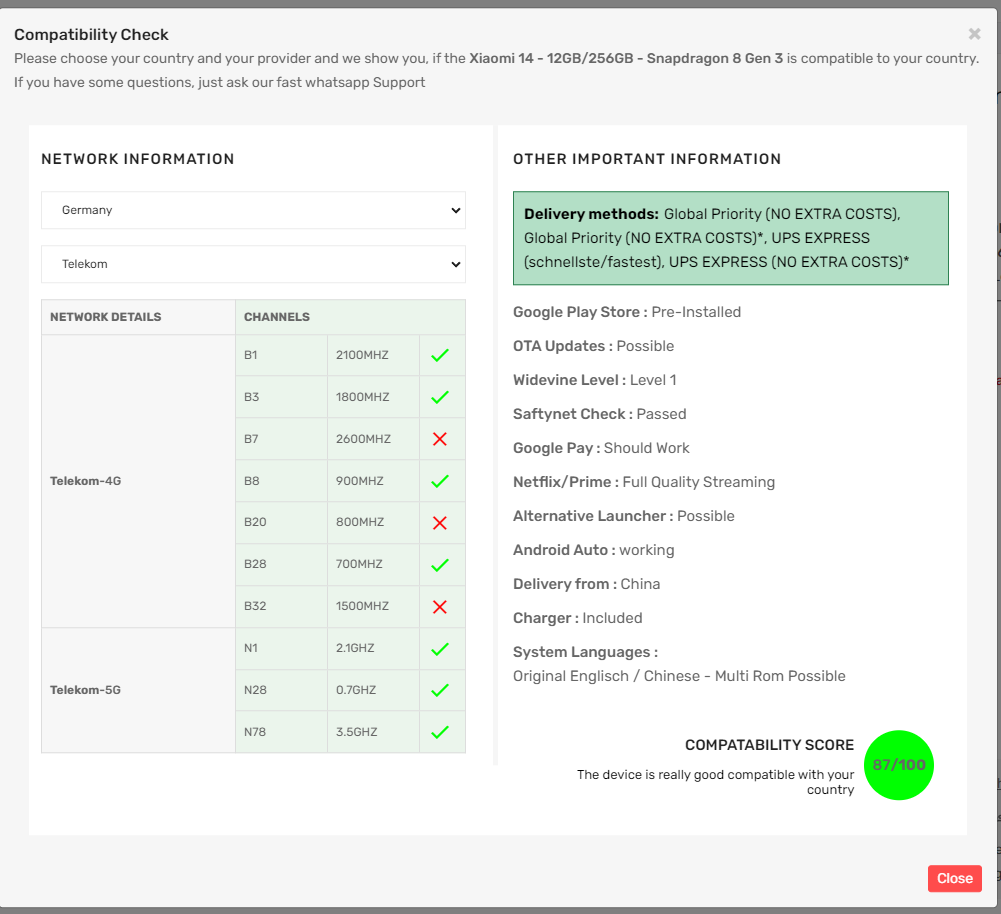Click the green checkmark for band B28

pyautogui.click(x=439, y=565)
